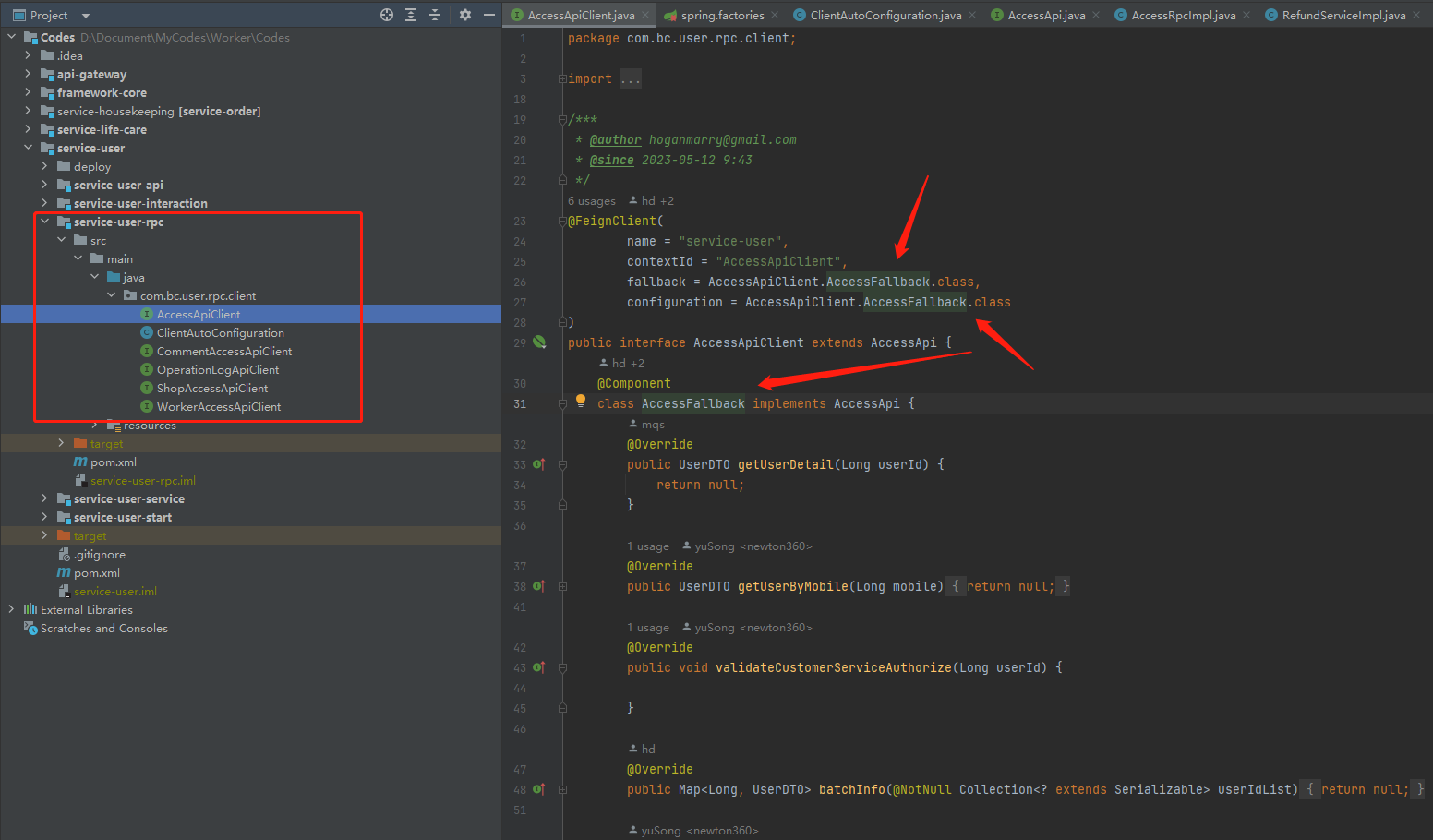Viewport: 1433px width, 840px height.
Task: Expand the service-user-interaction module
Action: (x=44, y=203)
